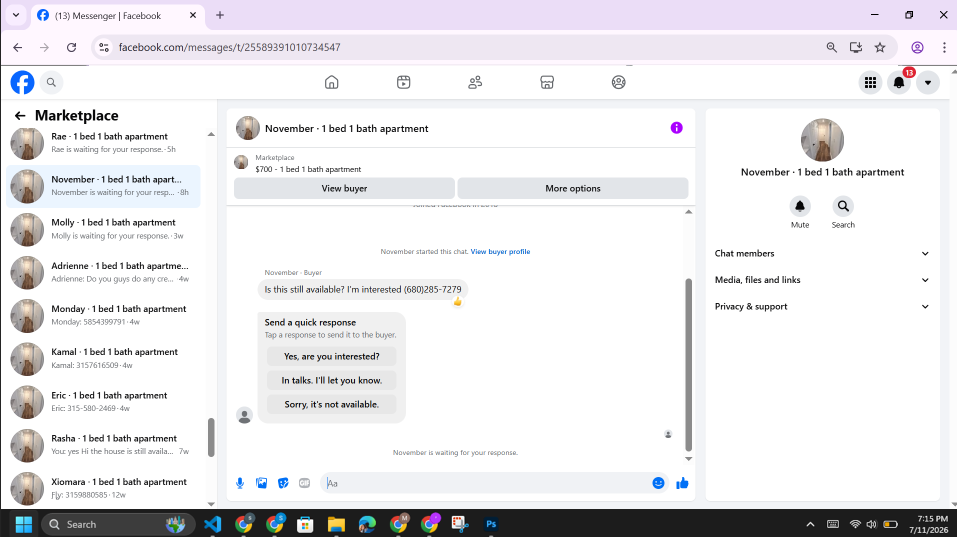Send quick response In talks. I'll let you know.

pyautogui.click(x=331, y=380)
